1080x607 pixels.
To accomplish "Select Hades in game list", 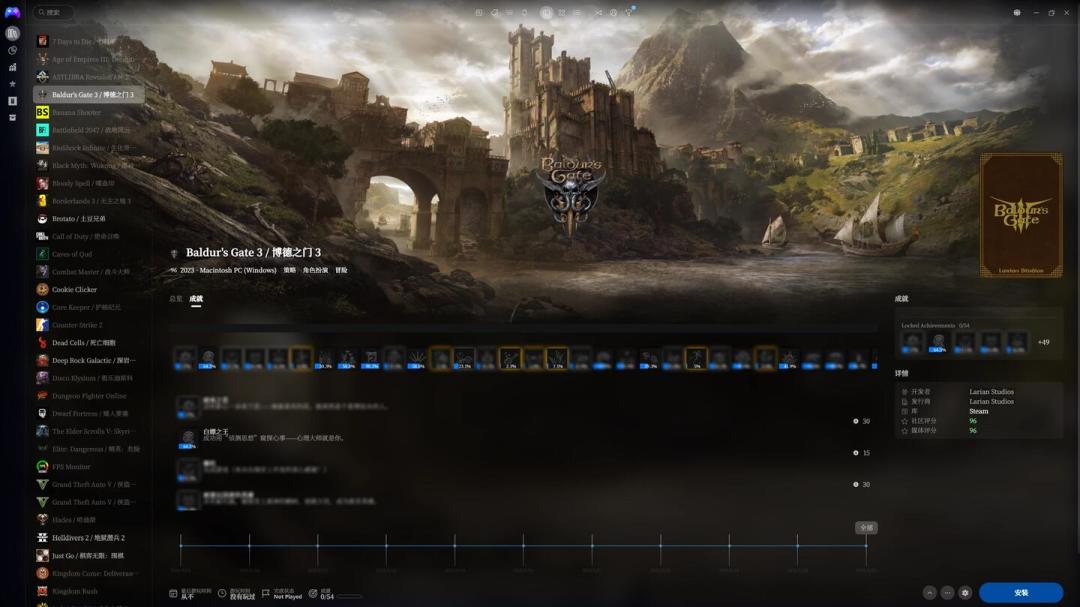I will pos(89,519).
